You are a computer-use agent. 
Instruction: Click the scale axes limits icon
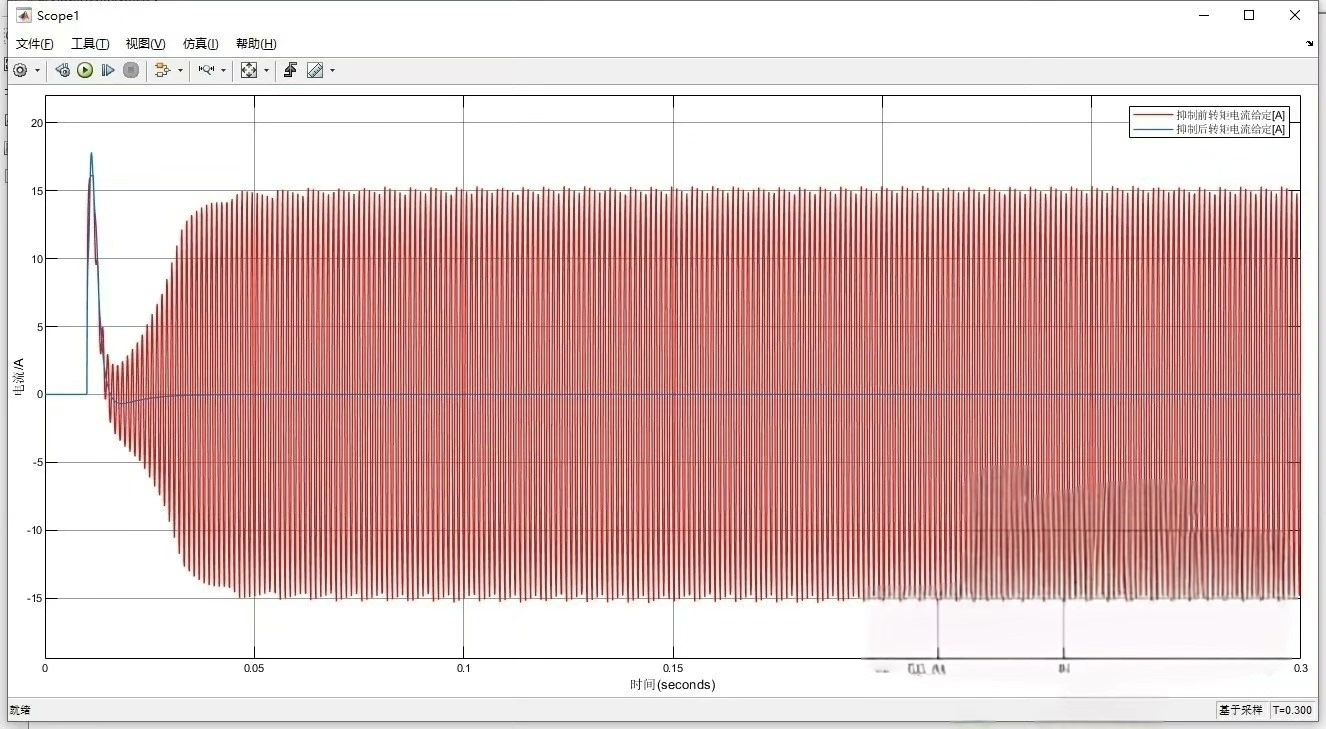(x=249, y=70)
